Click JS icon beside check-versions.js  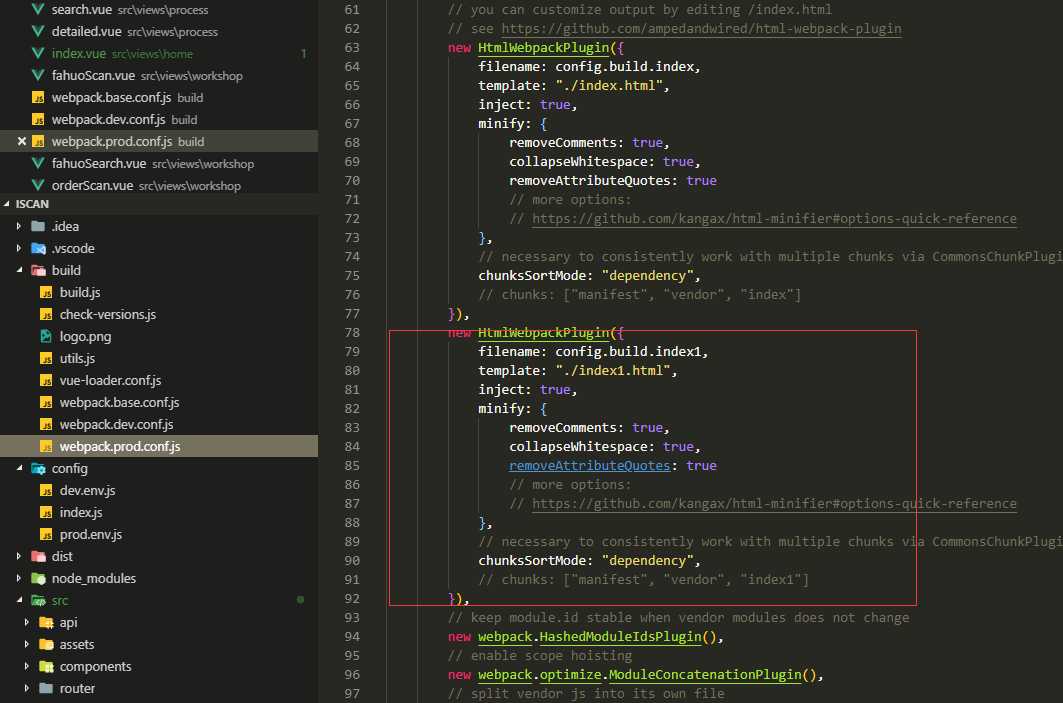pos(46,315)
